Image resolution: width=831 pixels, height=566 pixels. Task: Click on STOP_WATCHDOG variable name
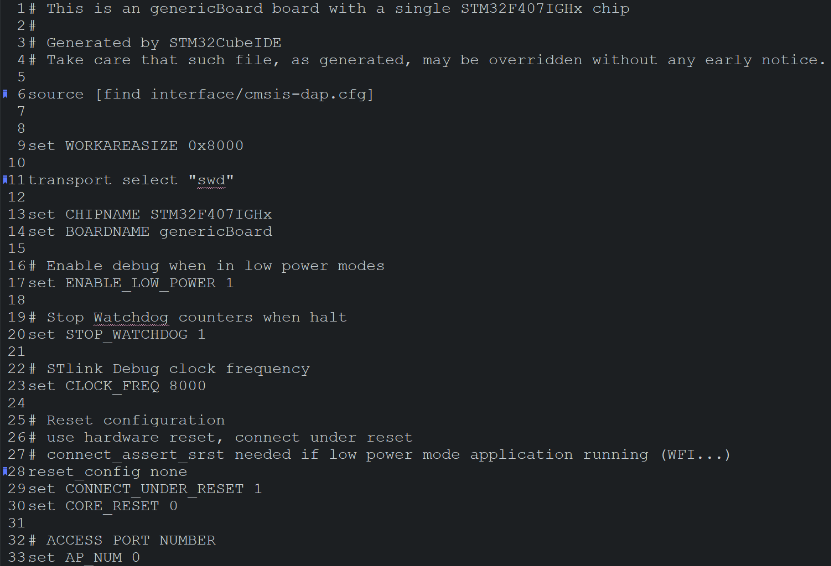127,334
